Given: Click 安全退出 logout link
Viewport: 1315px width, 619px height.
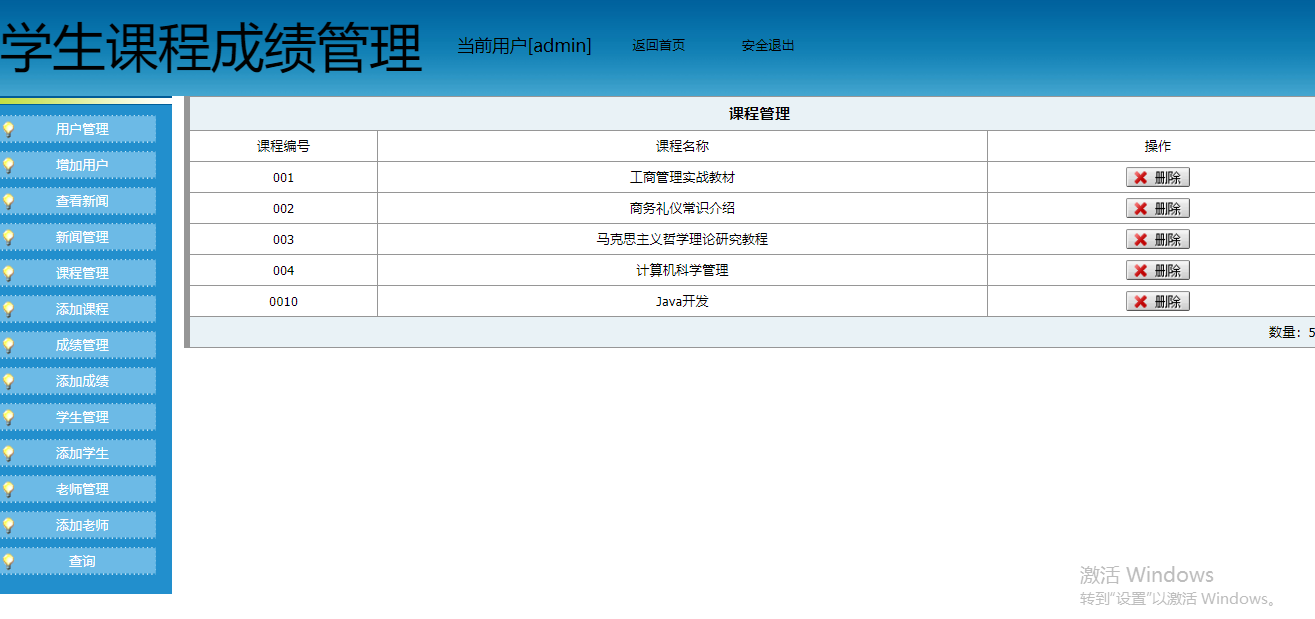Looking at the screenshot, I should (768, 45).
